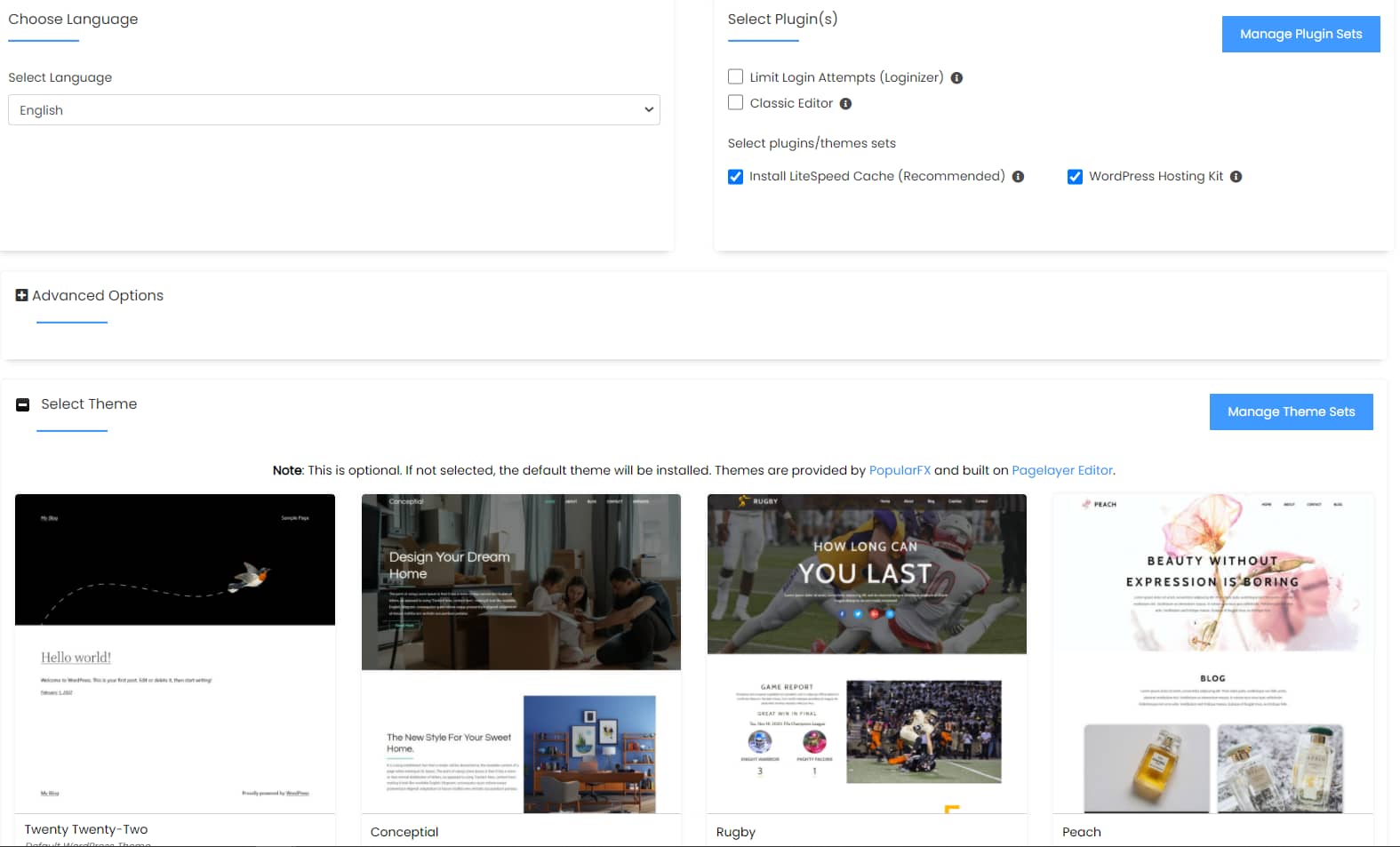Click the Conceptial theme name label
Viewport: 1400px width, 847px height.
click(x=404, y=832)
